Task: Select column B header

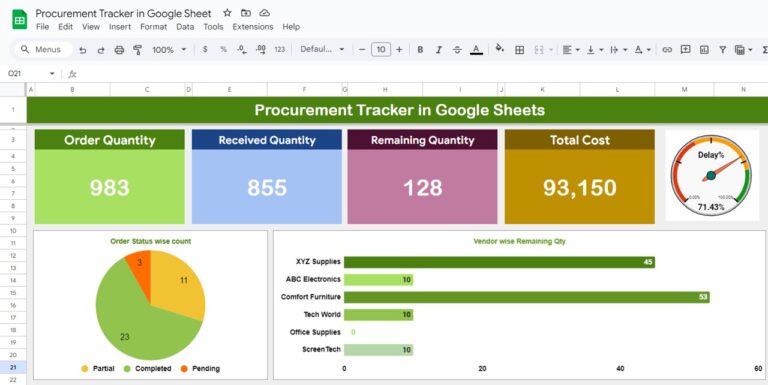Action: [72, 90]
